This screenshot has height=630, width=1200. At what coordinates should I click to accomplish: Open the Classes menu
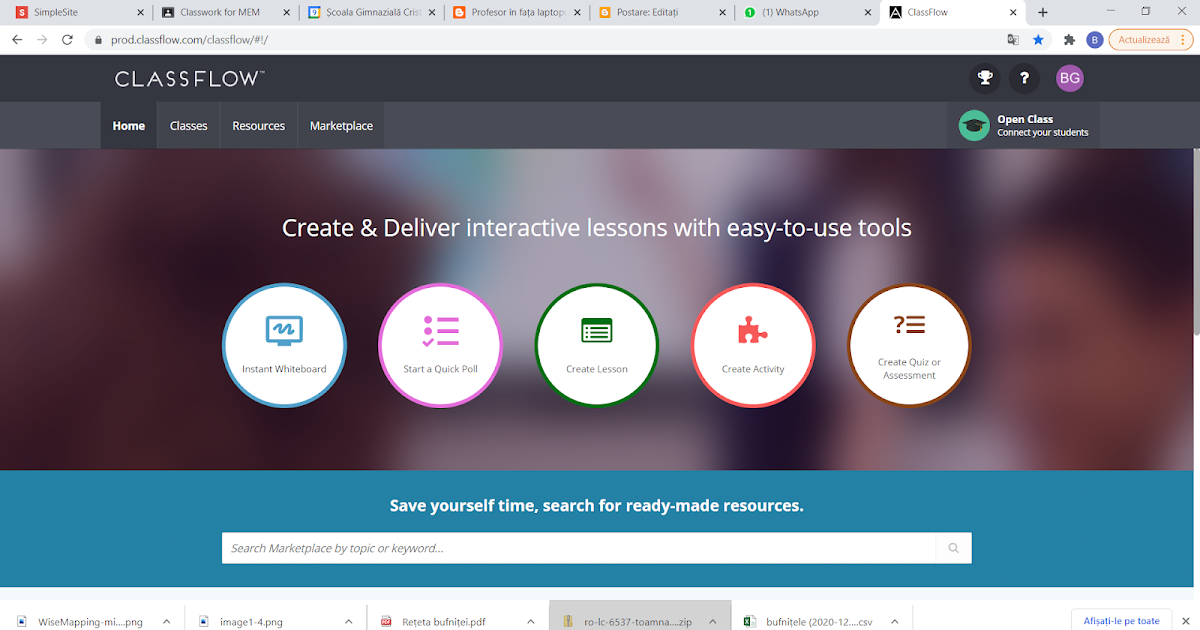(x=188, y=125)
